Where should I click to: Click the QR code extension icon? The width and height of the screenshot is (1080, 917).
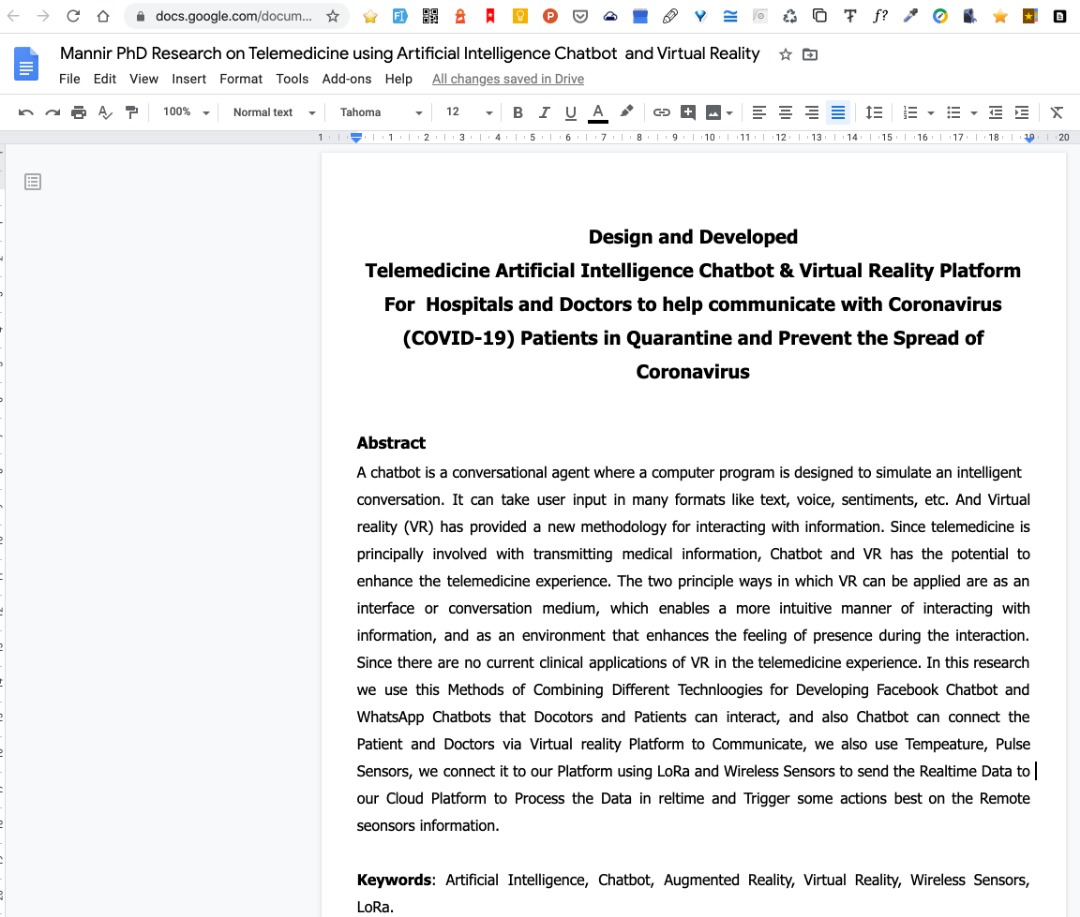[x=430, y=16]
